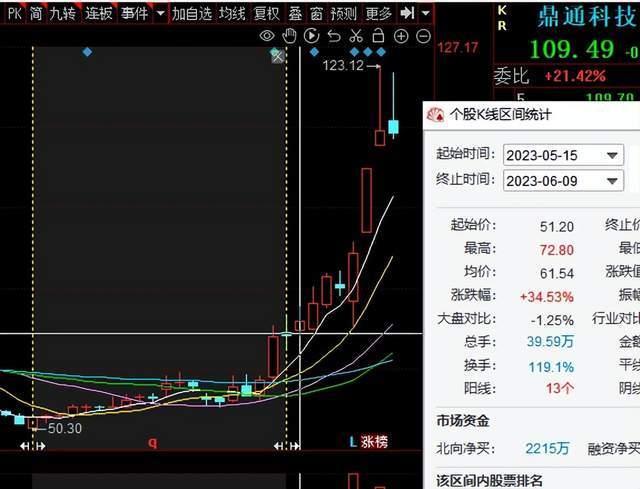The width and height of the screenshot is (640, 489).
Task: Open the 九转 indicator
Action: click(x=62, y=13)
